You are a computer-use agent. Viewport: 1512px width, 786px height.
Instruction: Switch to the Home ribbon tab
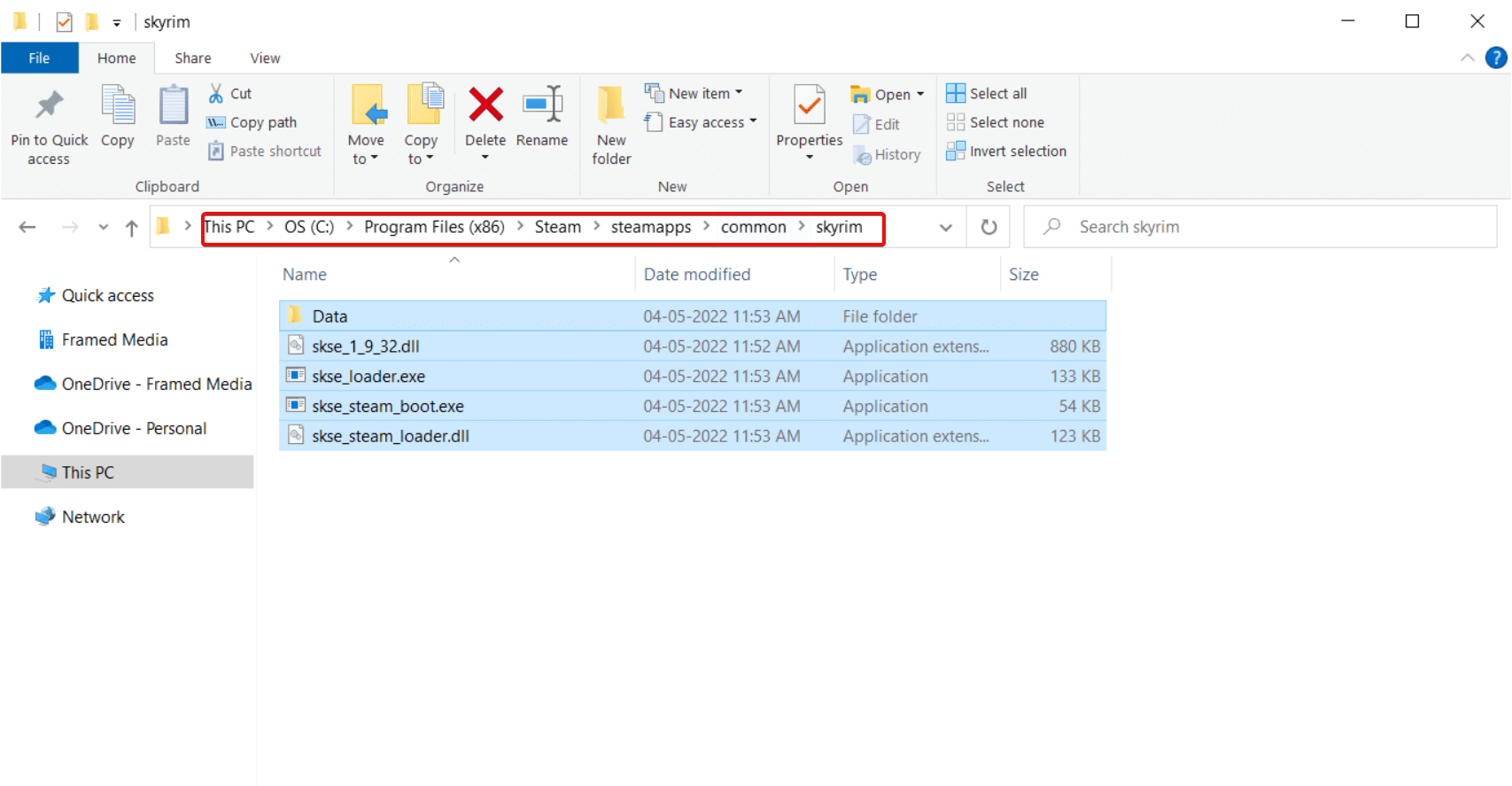click(x=117, y=58)
